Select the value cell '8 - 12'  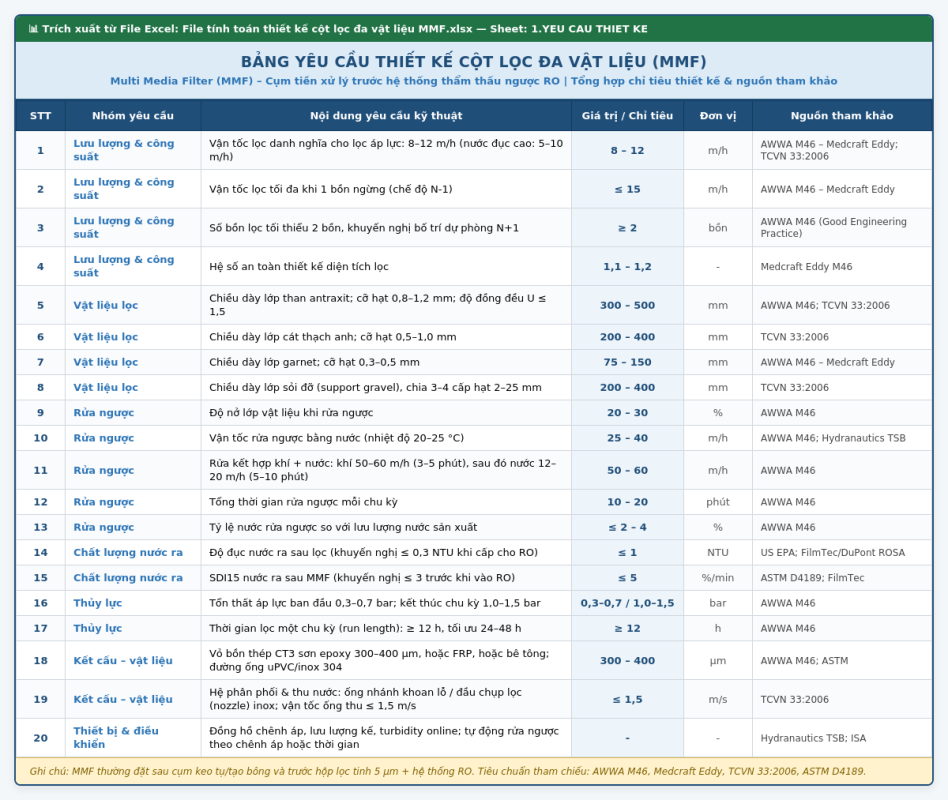click(x=628, y=151)
